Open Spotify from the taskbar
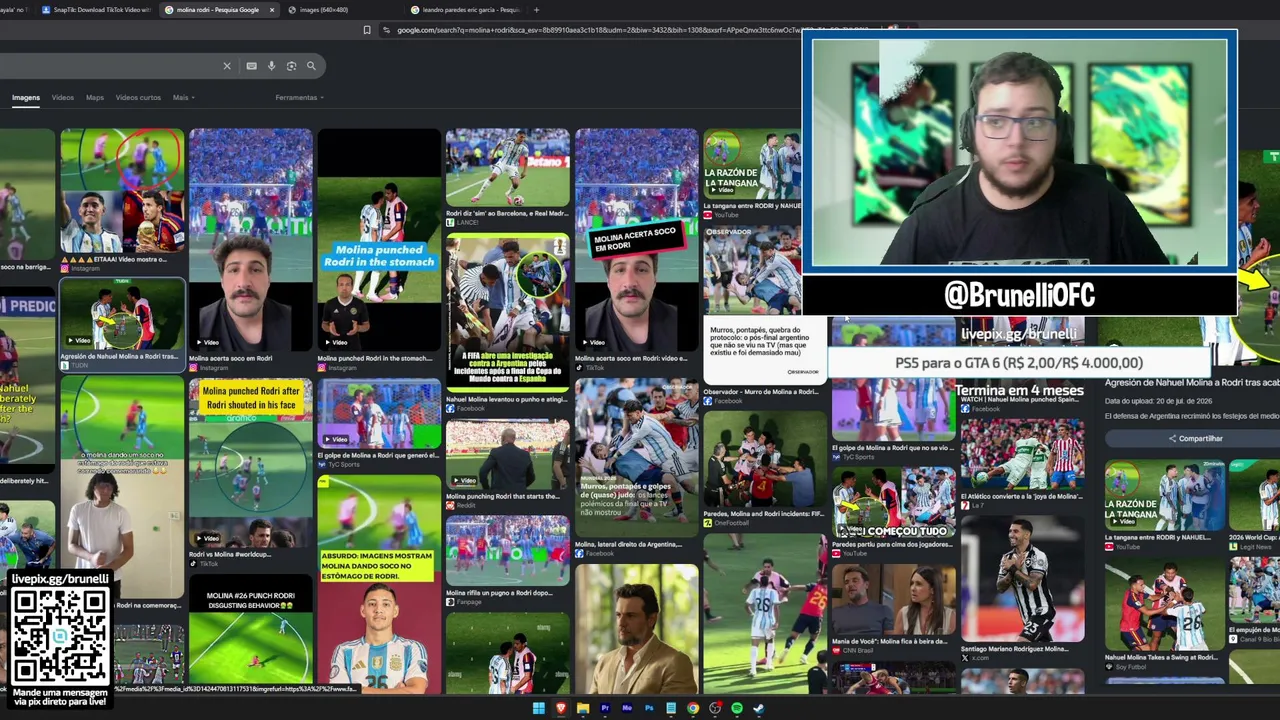 pos(737,708)
